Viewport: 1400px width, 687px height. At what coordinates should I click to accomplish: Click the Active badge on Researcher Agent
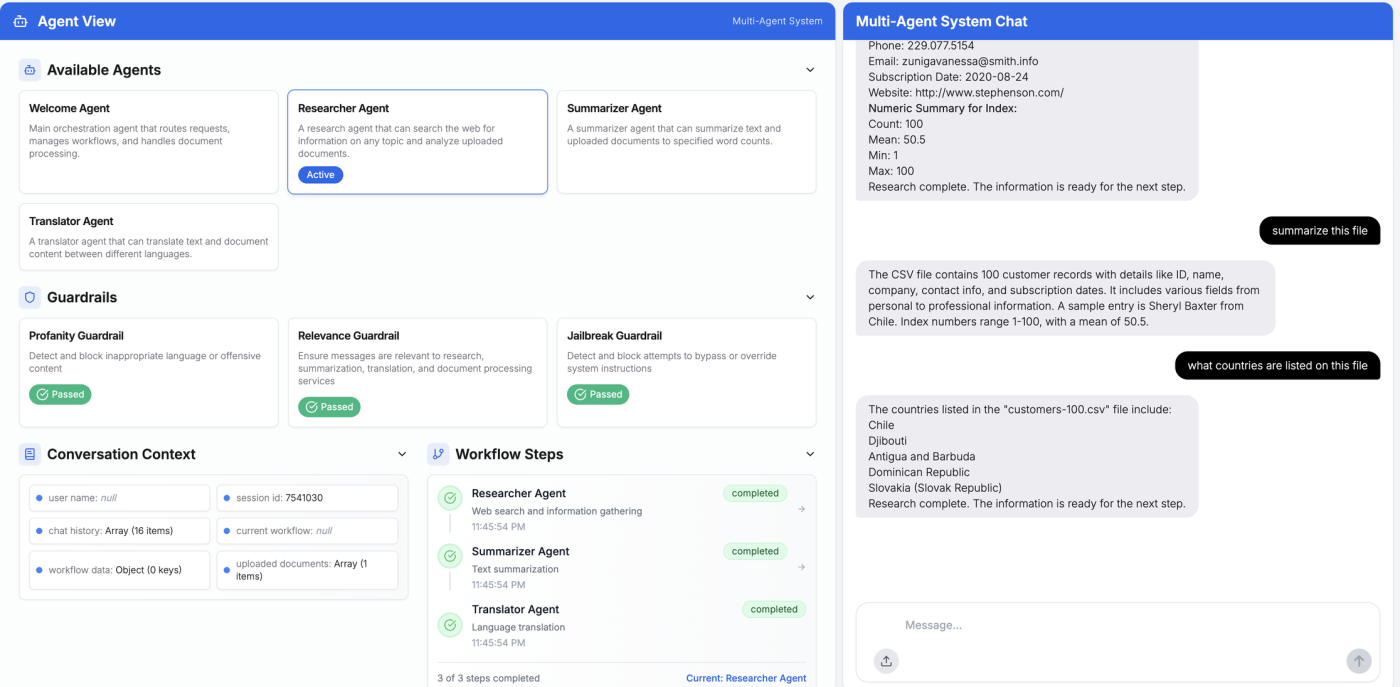coord(320,174)
